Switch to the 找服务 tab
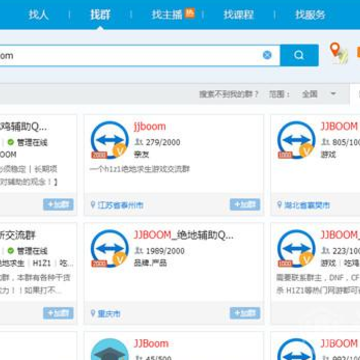The image size is (360, 360). (310, 15)
